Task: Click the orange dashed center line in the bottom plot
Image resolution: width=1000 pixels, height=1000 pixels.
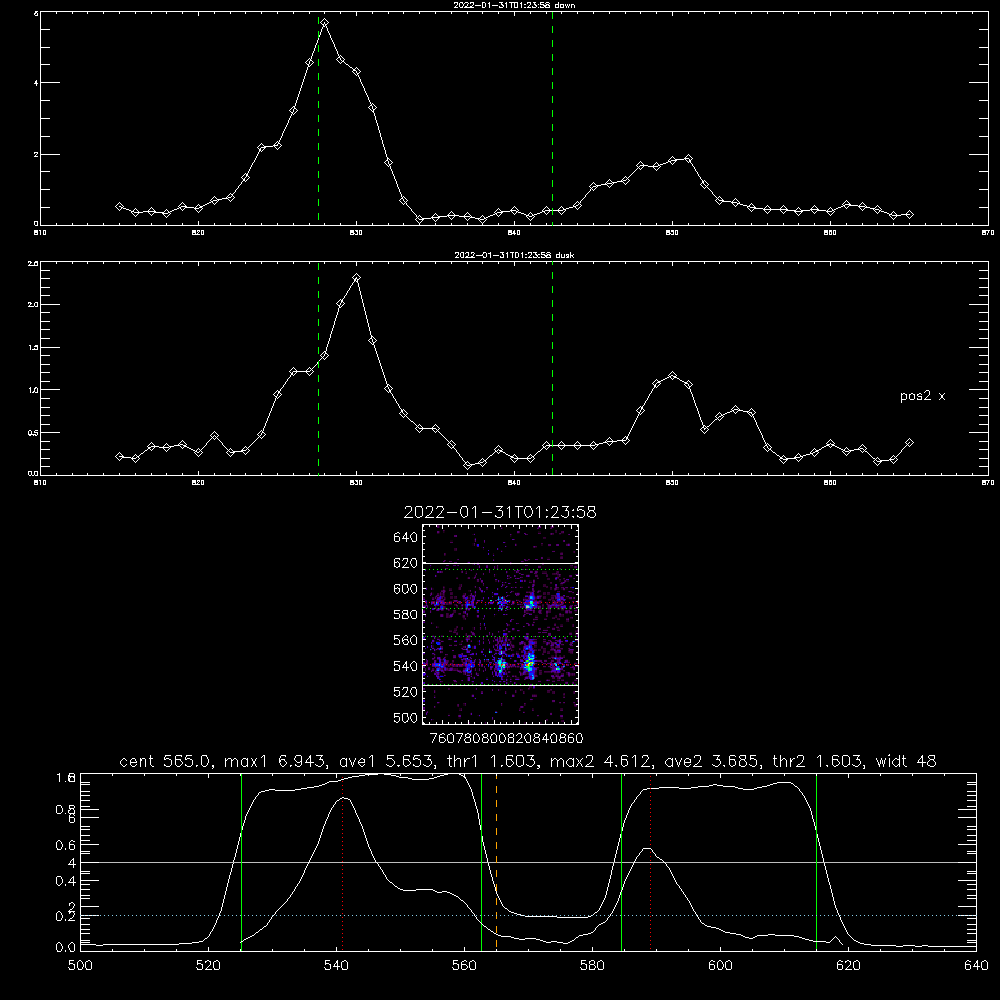Action: tap(496, 861)
